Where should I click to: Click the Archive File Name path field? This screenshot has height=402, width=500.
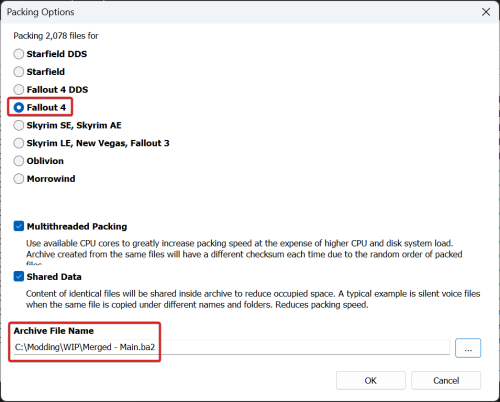232,347
